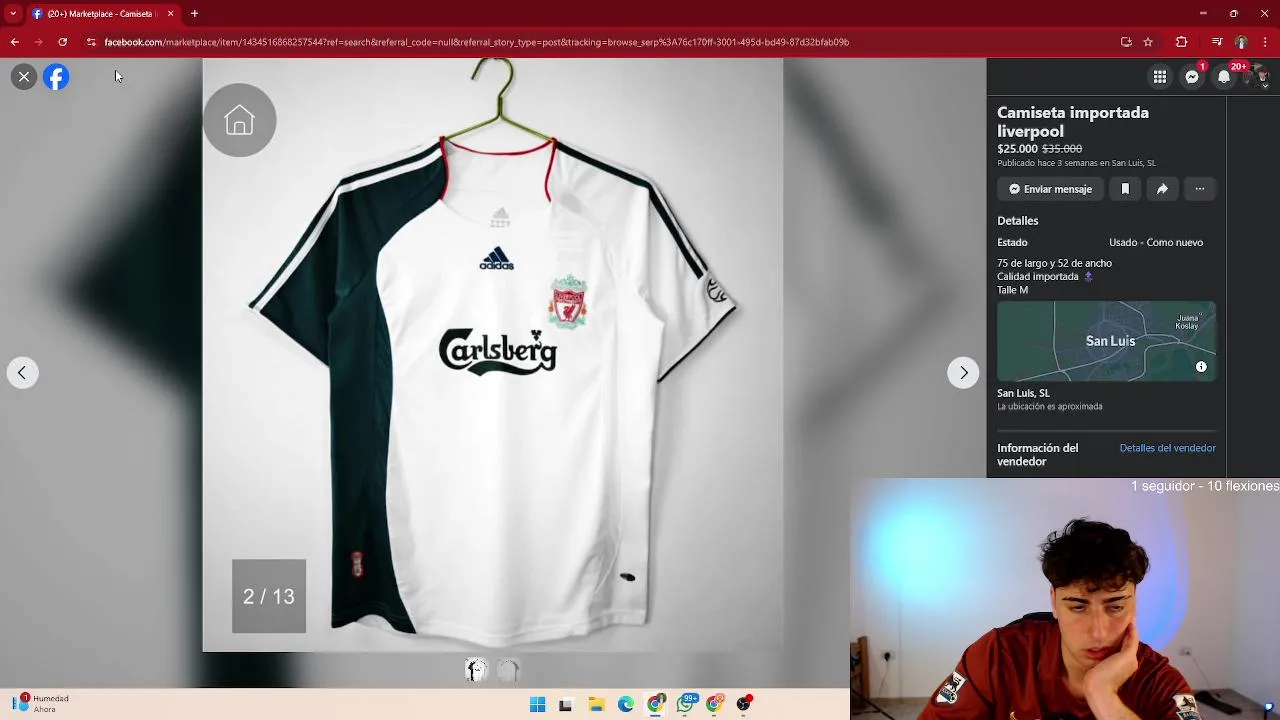This screenshot has width=1280, height=720.
Task: Open the Humedad weather widget
Action: [40, 704]
